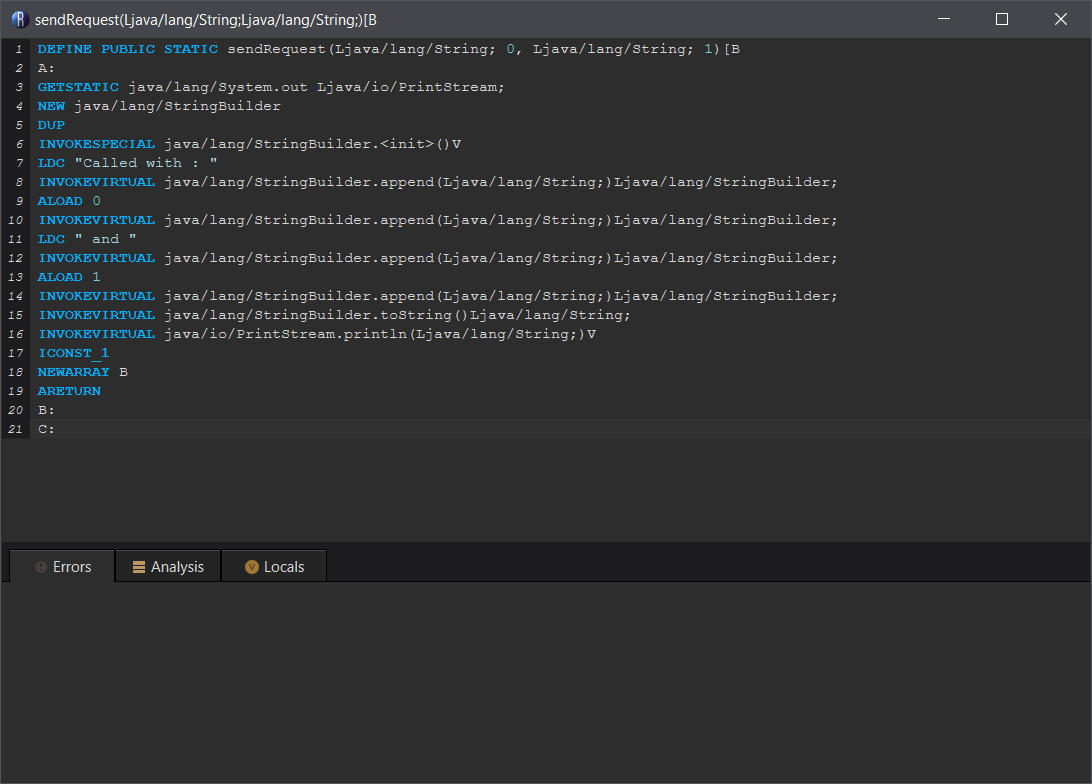Click the list icon on the Analysis tab
The image size is (1092, 784).
click(138, 566)
